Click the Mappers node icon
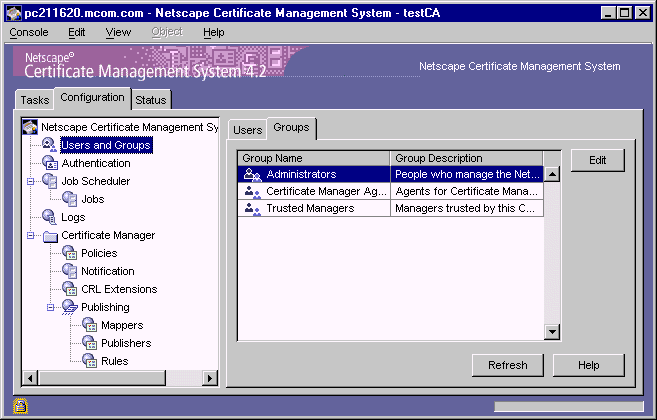The image size is (657, 420). click(90, 325)
